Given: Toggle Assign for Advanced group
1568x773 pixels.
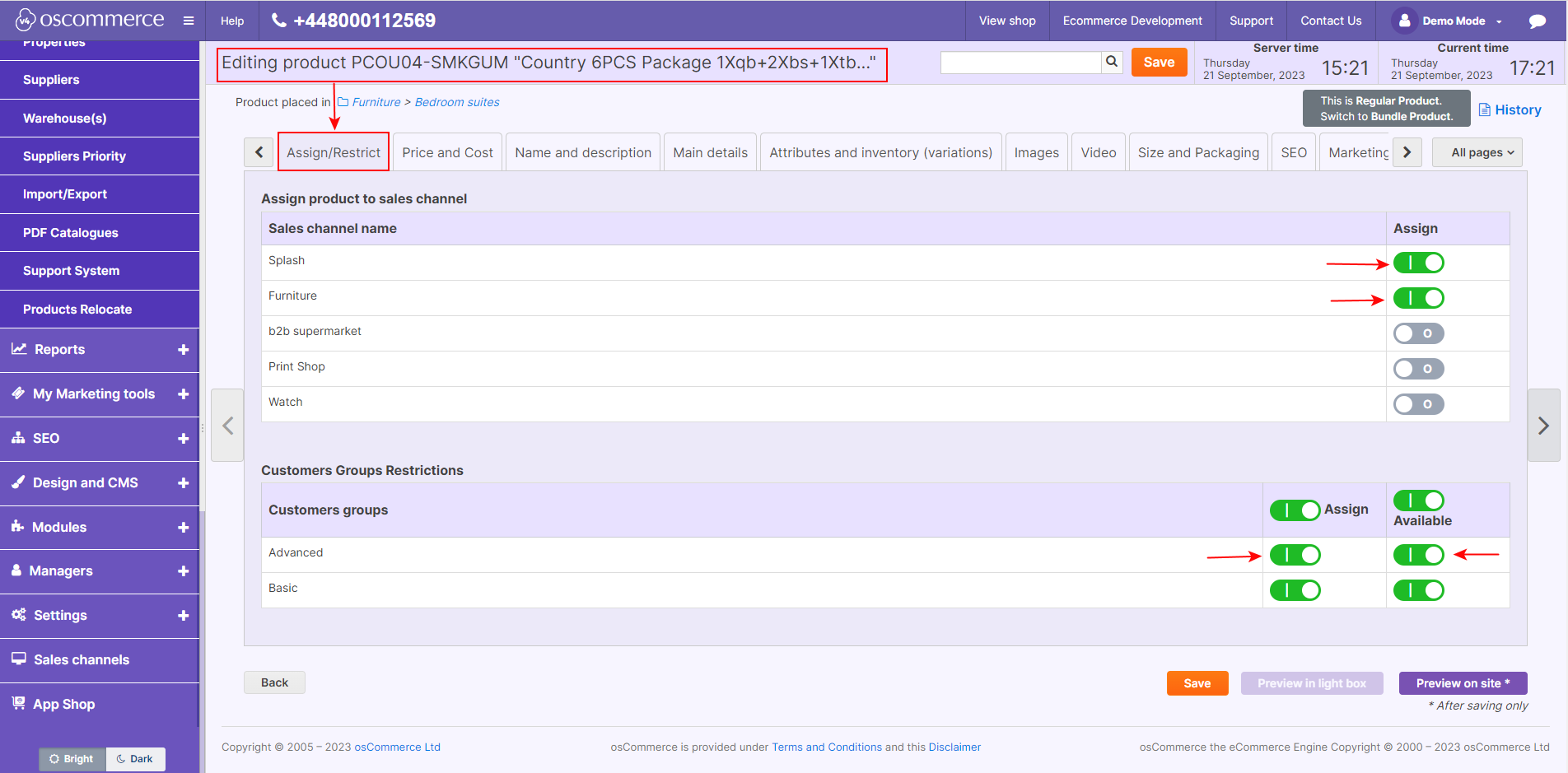Looking at the screenshot, I should pyautogui.click(x=1295, y=555).
